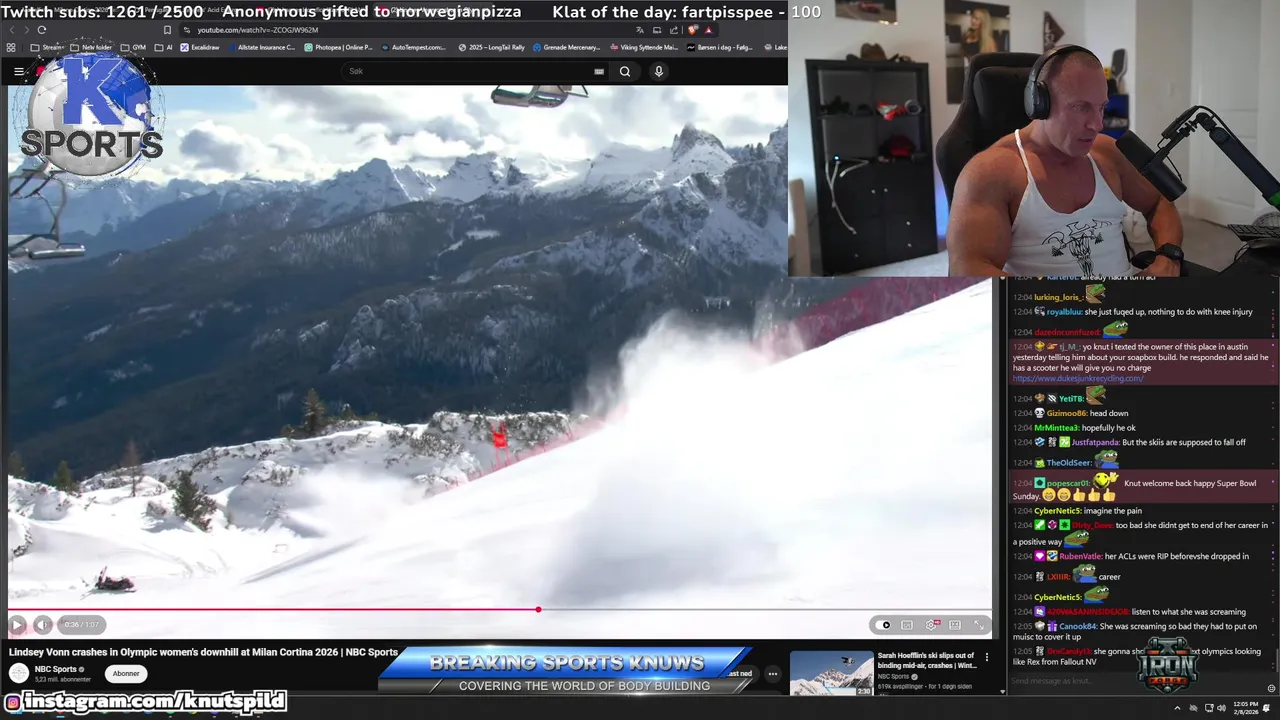The height and width of the screenshot is (720, 1280).
Task: Open the Allstate Insurance bookmark
Action: click(x=260, y=47)
